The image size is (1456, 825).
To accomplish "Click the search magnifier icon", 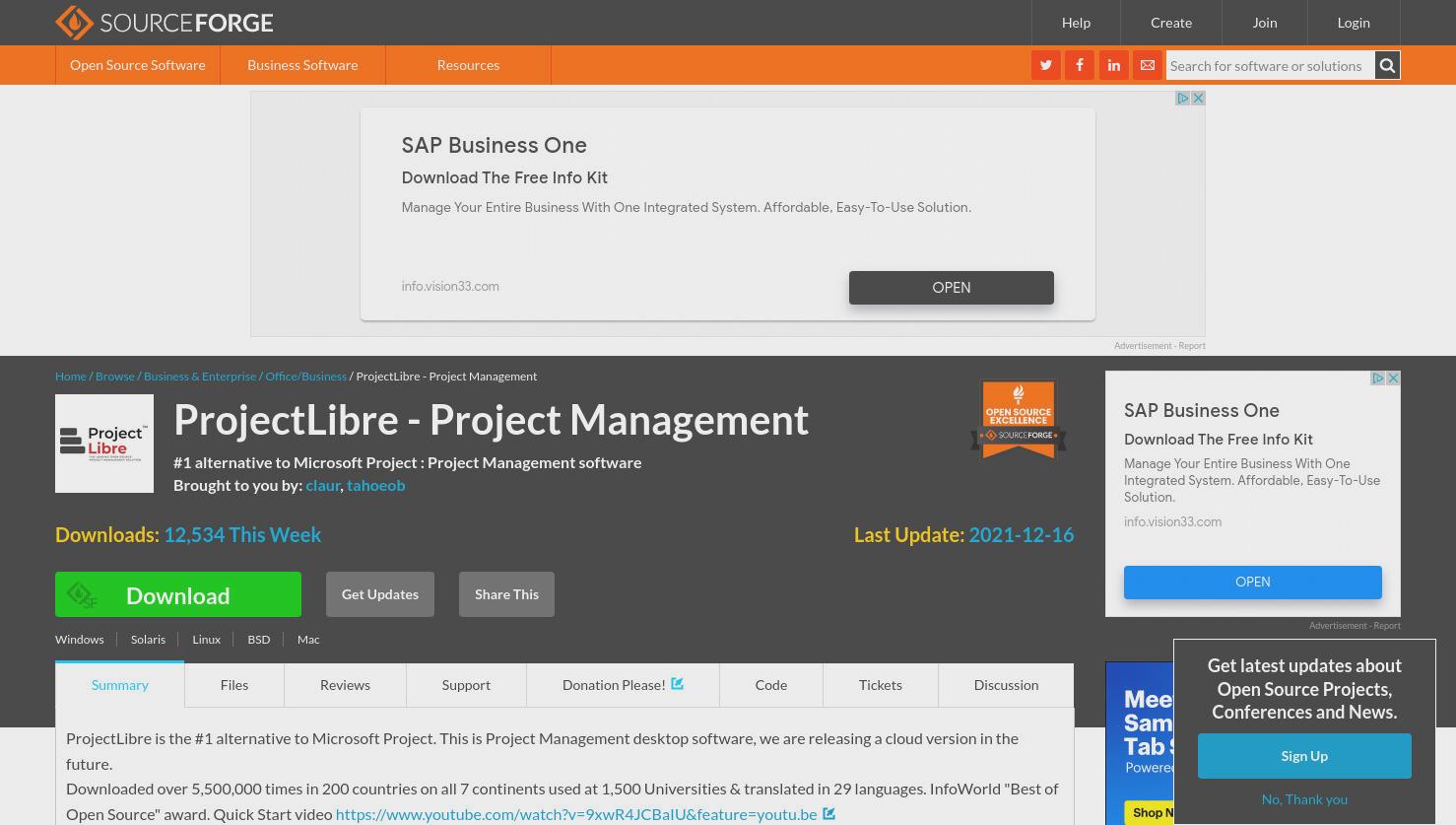I will point(1387,65).
